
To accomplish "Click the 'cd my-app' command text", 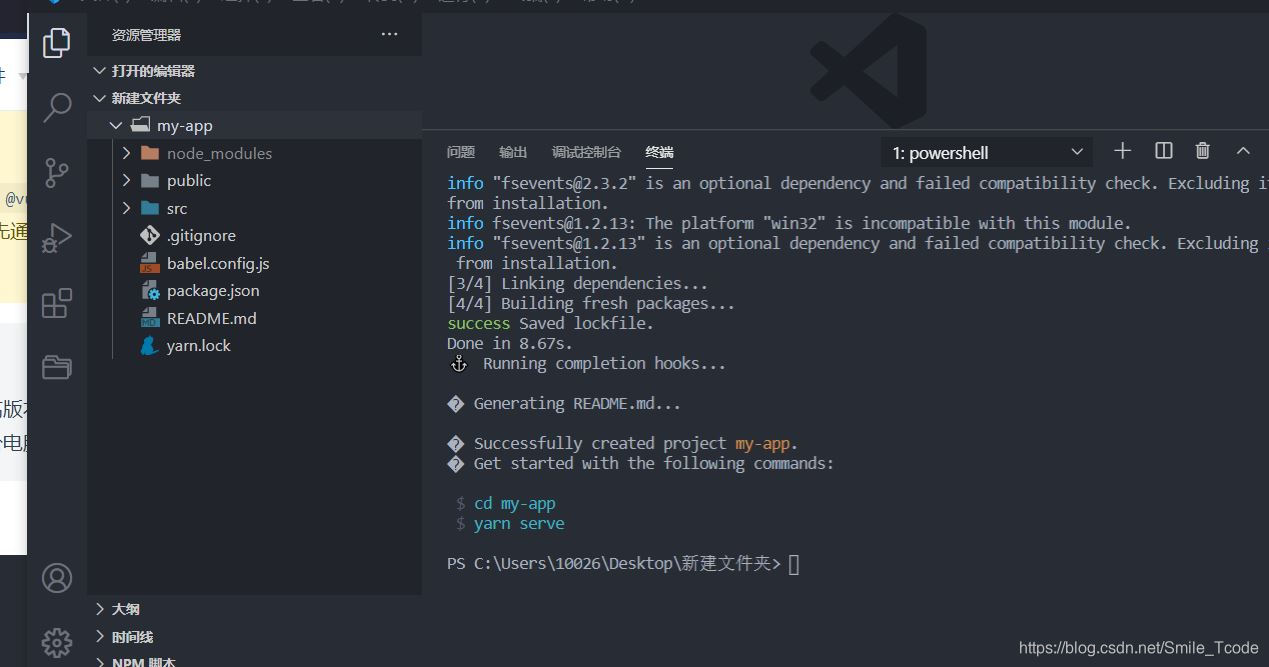I will point(514,503).
